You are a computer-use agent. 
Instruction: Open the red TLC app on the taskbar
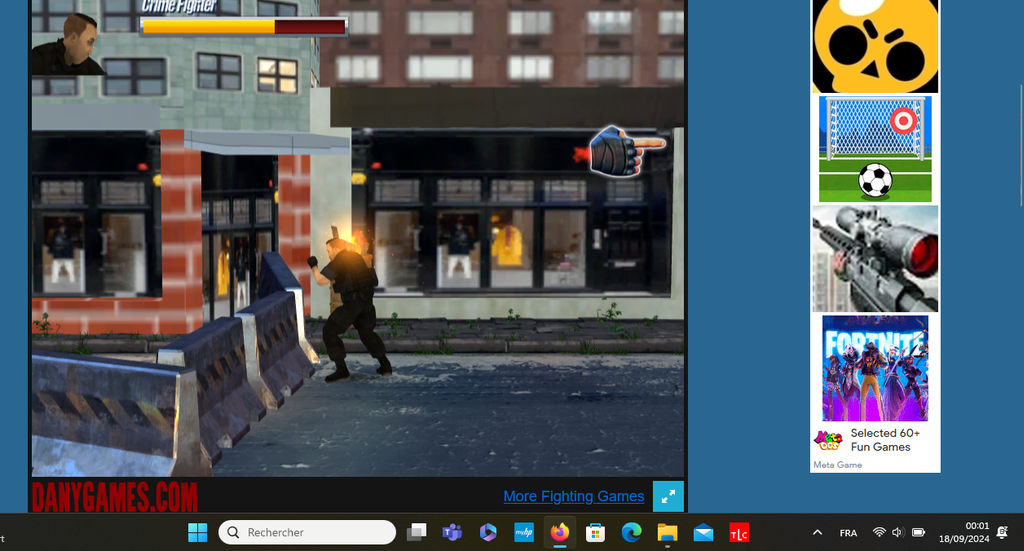(739, 533)
